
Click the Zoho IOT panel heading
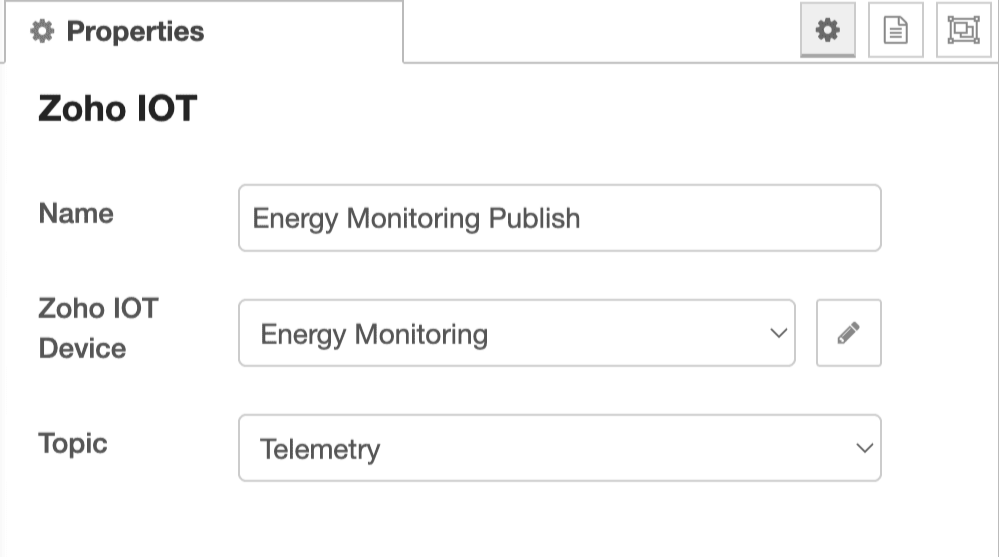(x=118, y=108)
